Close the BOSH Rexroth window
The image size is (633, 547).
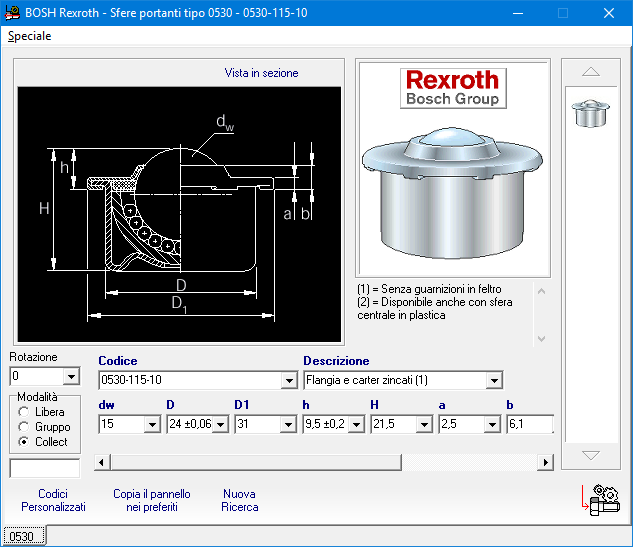609,13
